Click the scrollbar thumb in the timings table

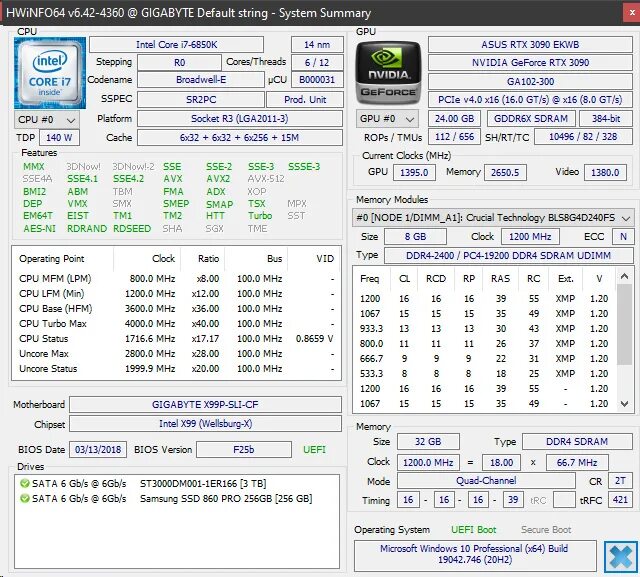pyautogui.click(x=624, y=324)
